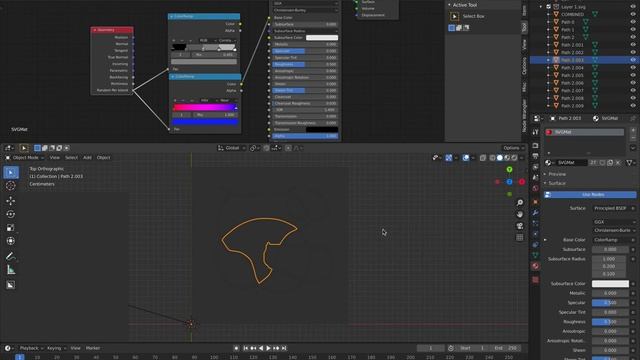Select the Add Cube tool icon
This screenshot has height=360, width=640.
click(x=11, y=285)
